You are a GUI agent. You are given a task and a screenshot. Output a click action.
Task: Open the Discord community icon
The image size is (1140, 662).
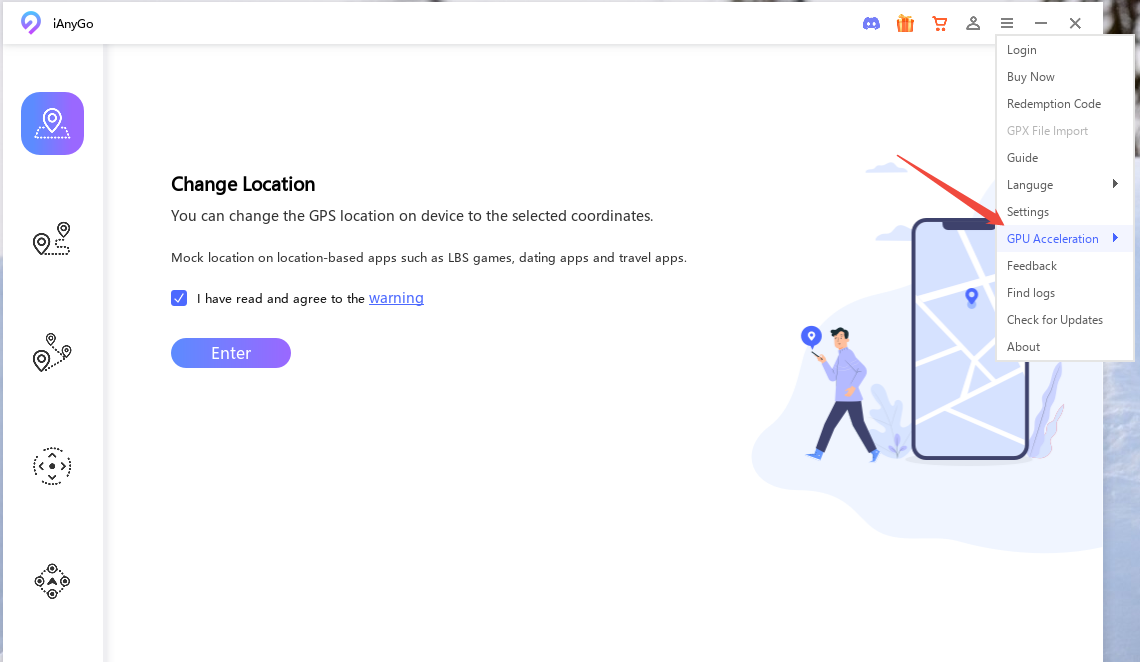click(x=871, y=23)
